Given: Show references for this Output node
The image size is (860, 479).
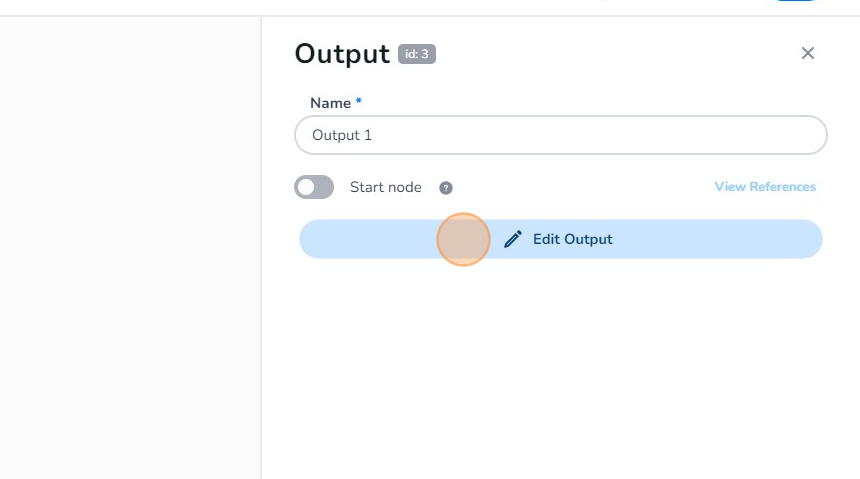Looking at the screenshot, I should click(765, 187).
